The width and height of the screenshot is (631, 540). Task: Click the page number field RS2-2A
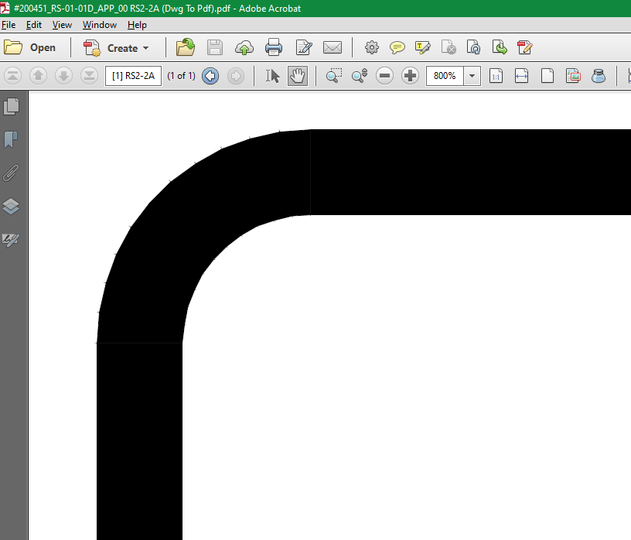pyautogui.click(x=133, y=76)
